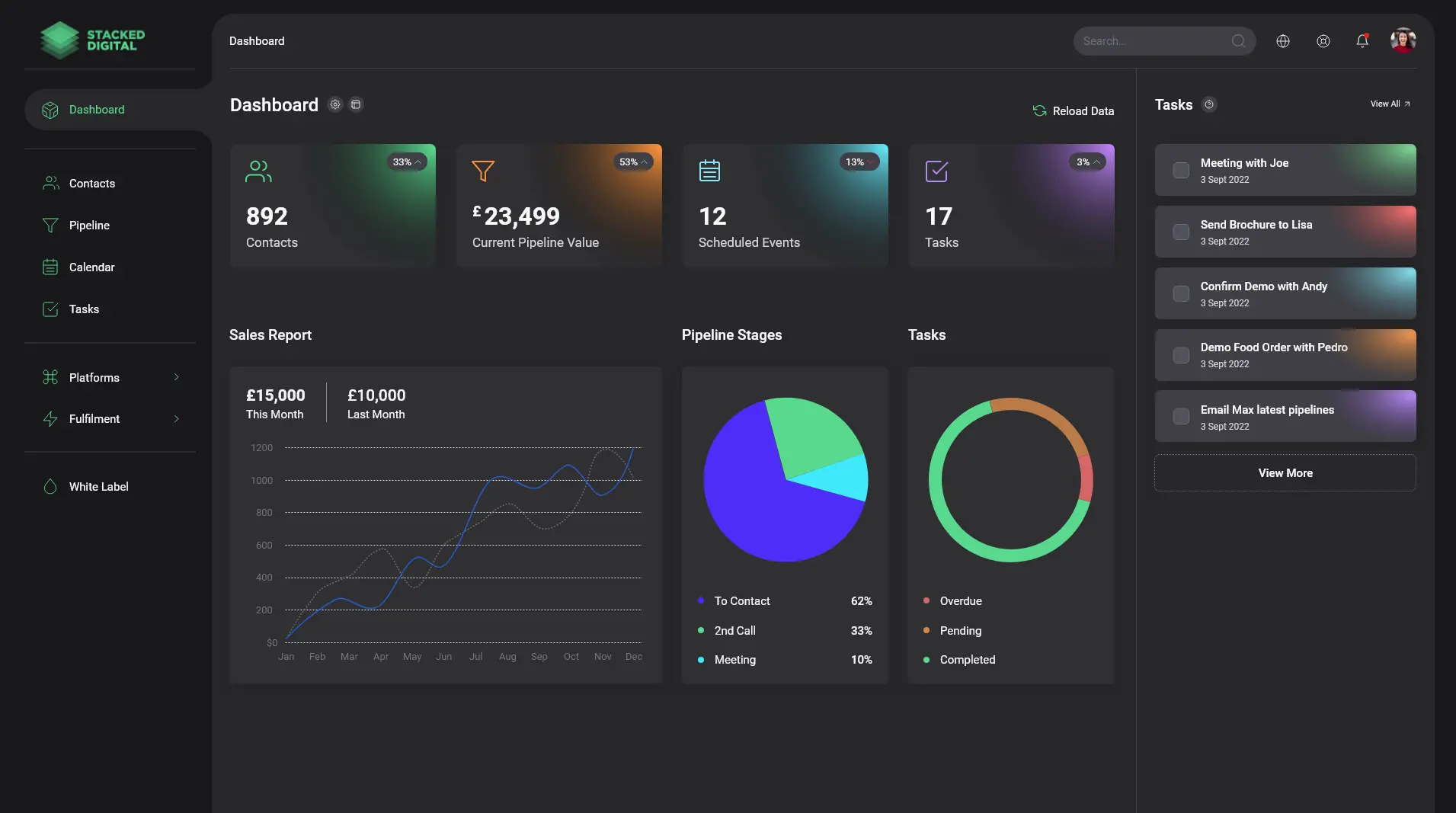Click the Confirm Demo with Andy title
This screenshot has height=813, width=1456.
click(1263, 286)
